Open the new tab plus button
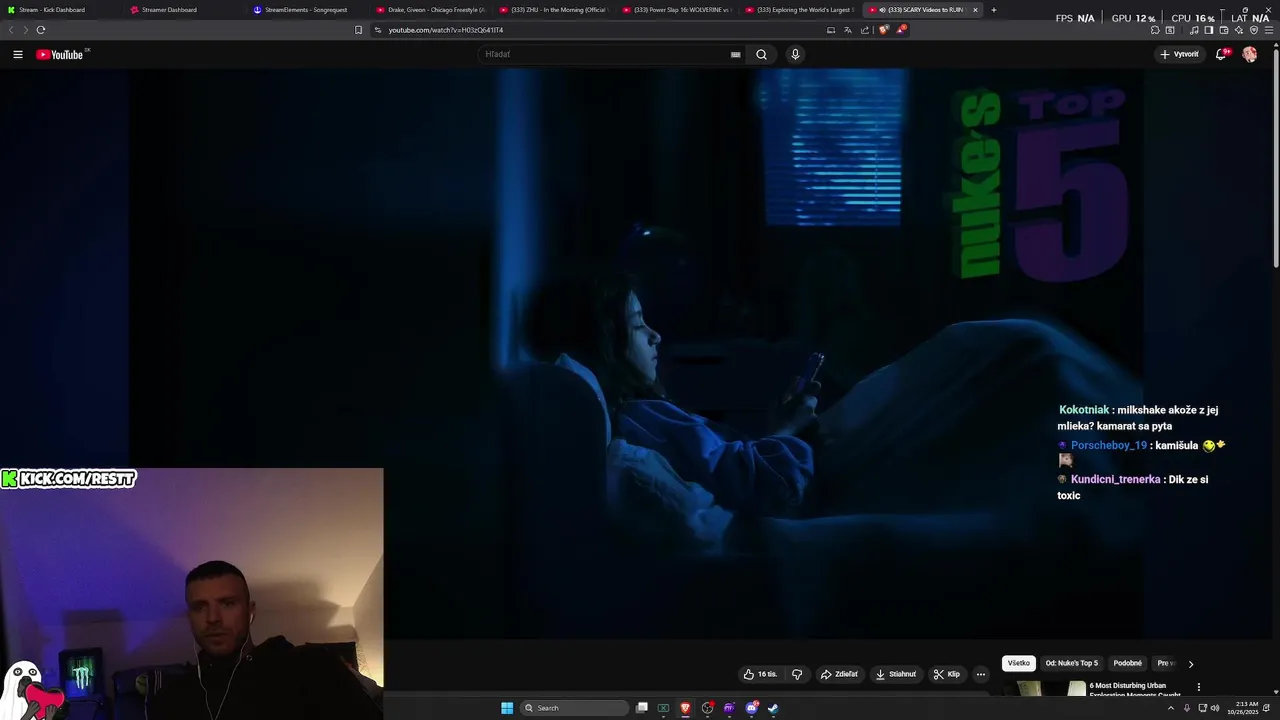This screenshot has width=1280, height=720. [994, 10]
